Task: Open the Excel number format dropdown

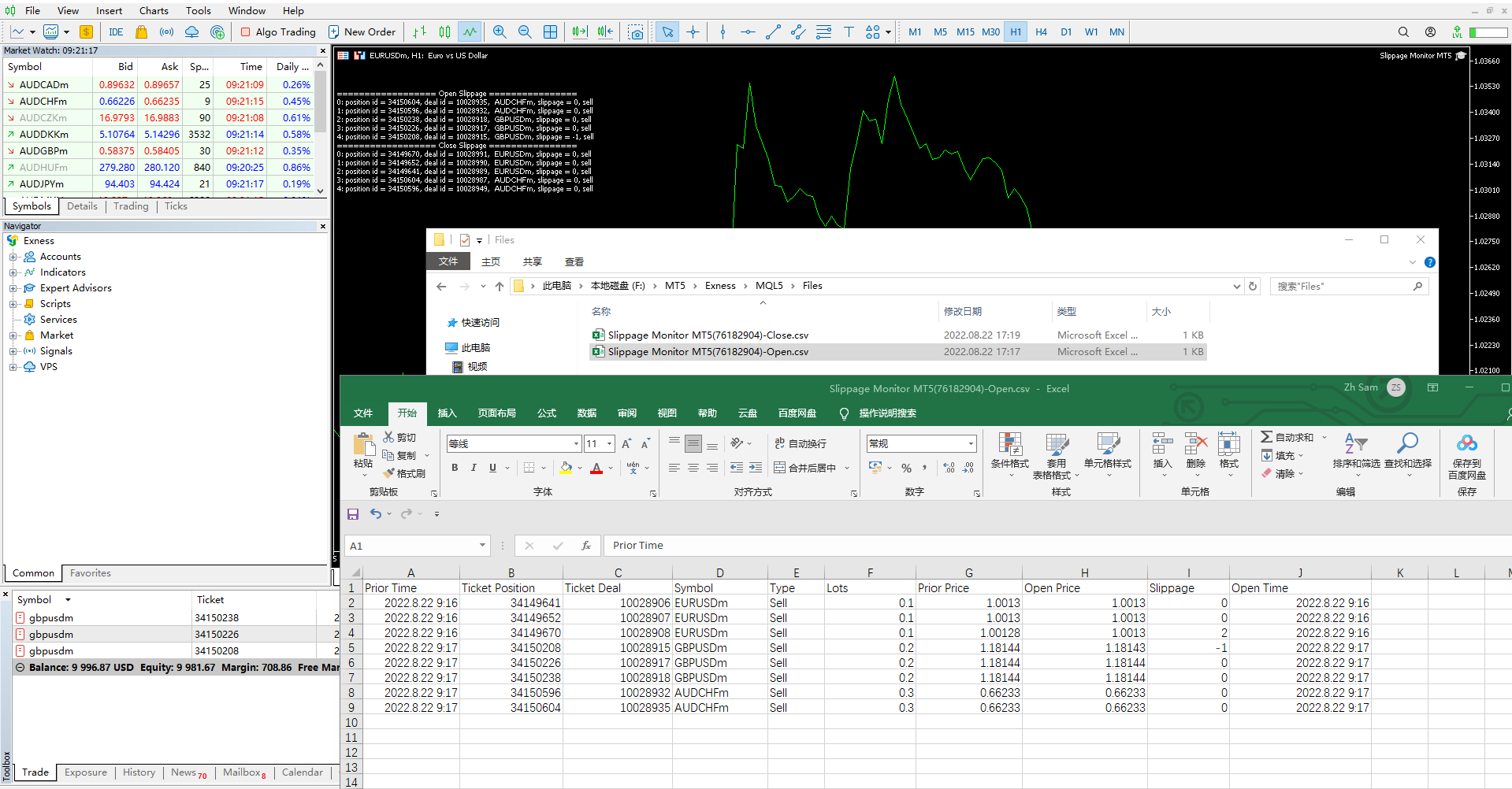Action: tap(971, 444)
